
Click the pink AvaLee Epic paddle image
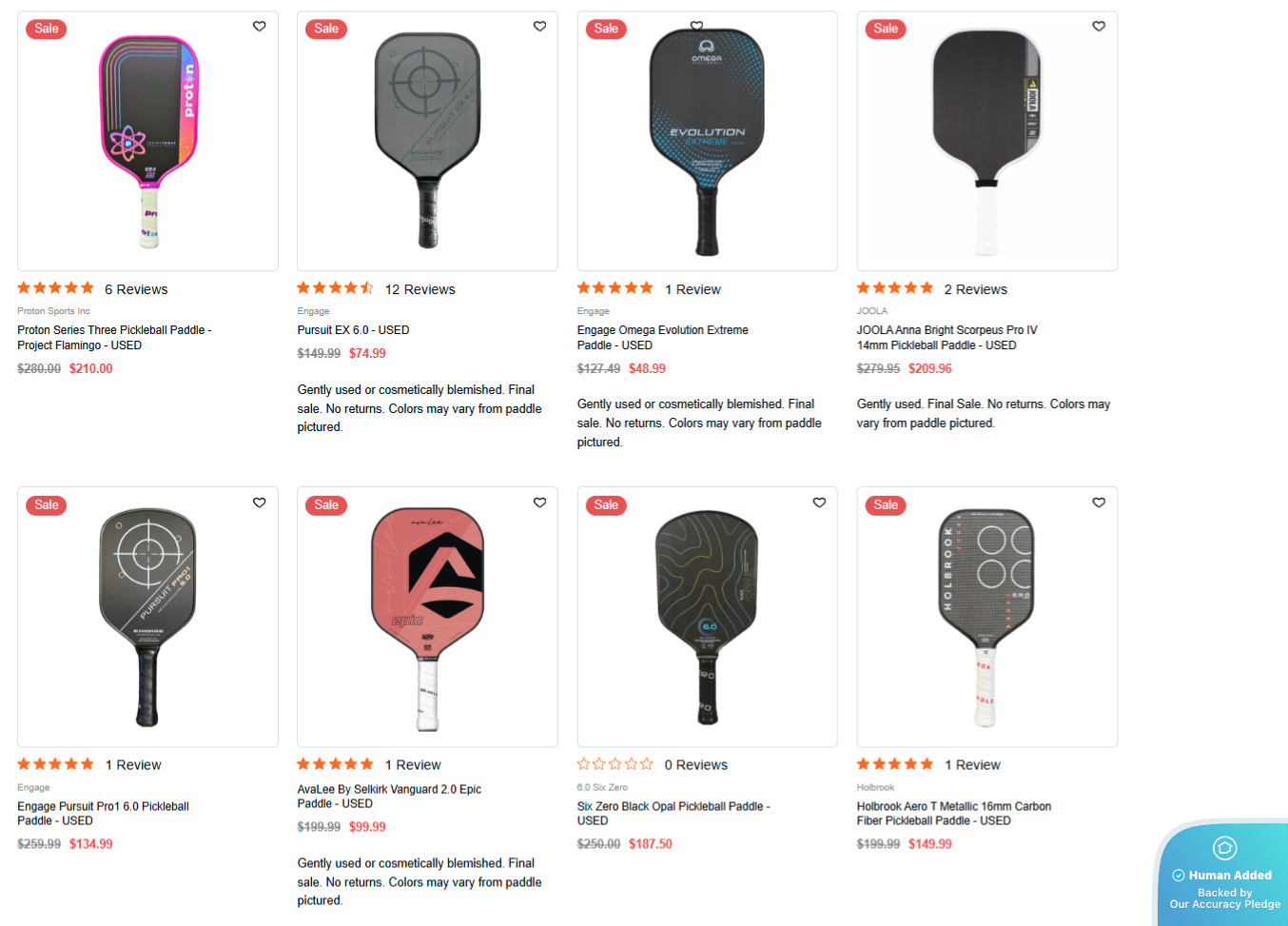click(427, 617)
